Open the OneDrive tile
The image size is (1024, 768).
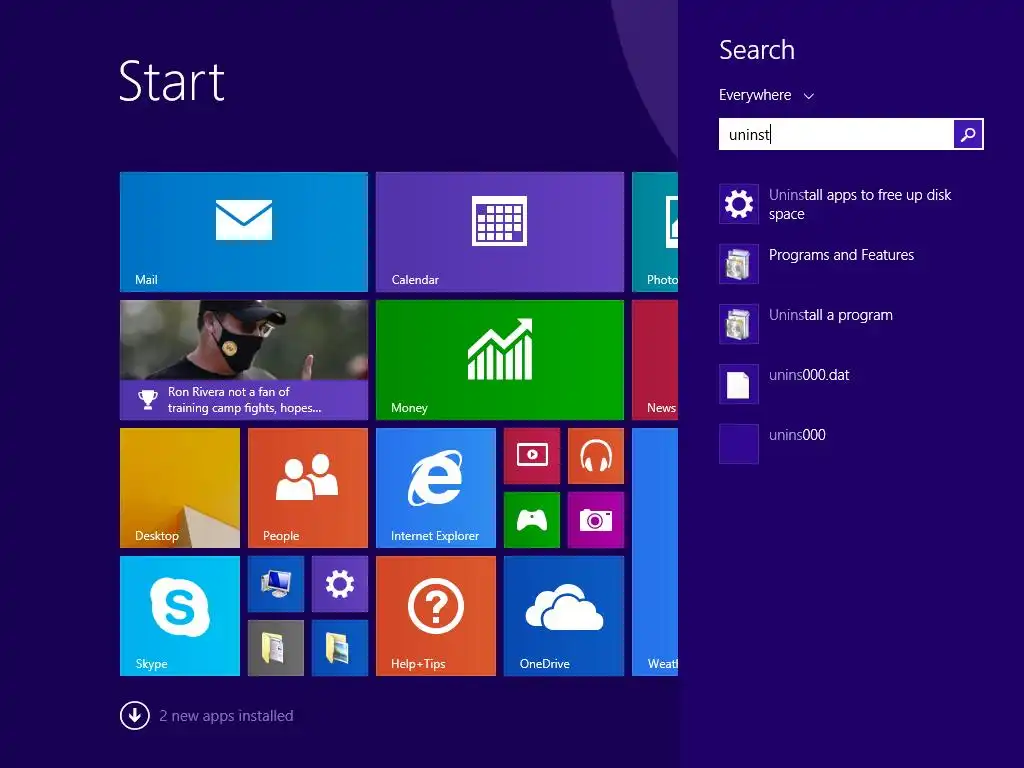(564, 616)
